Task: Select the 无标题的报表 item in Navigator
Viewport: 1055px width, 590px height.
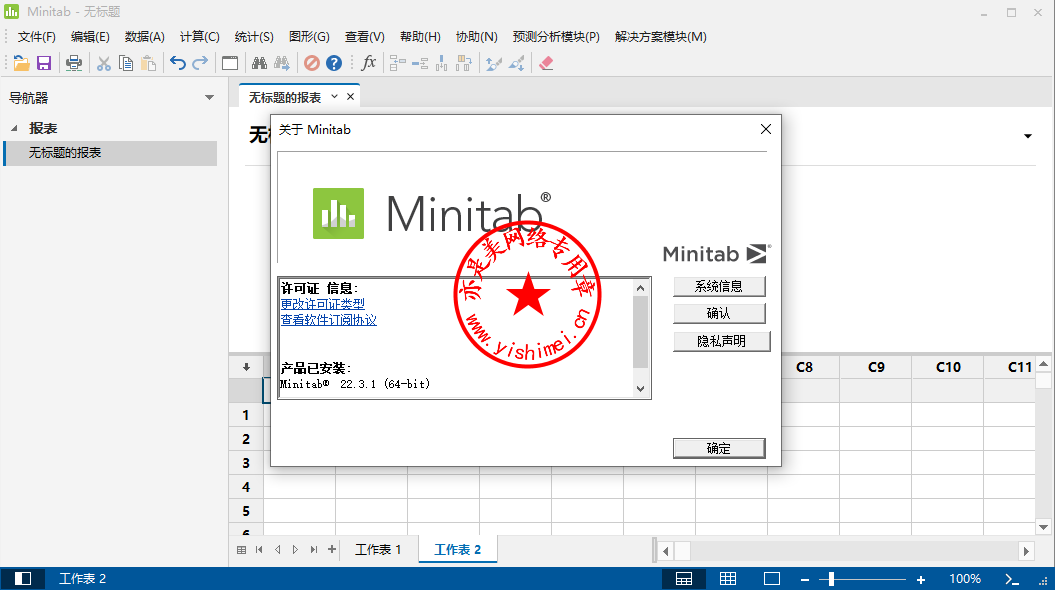Action: click(111, 153)
